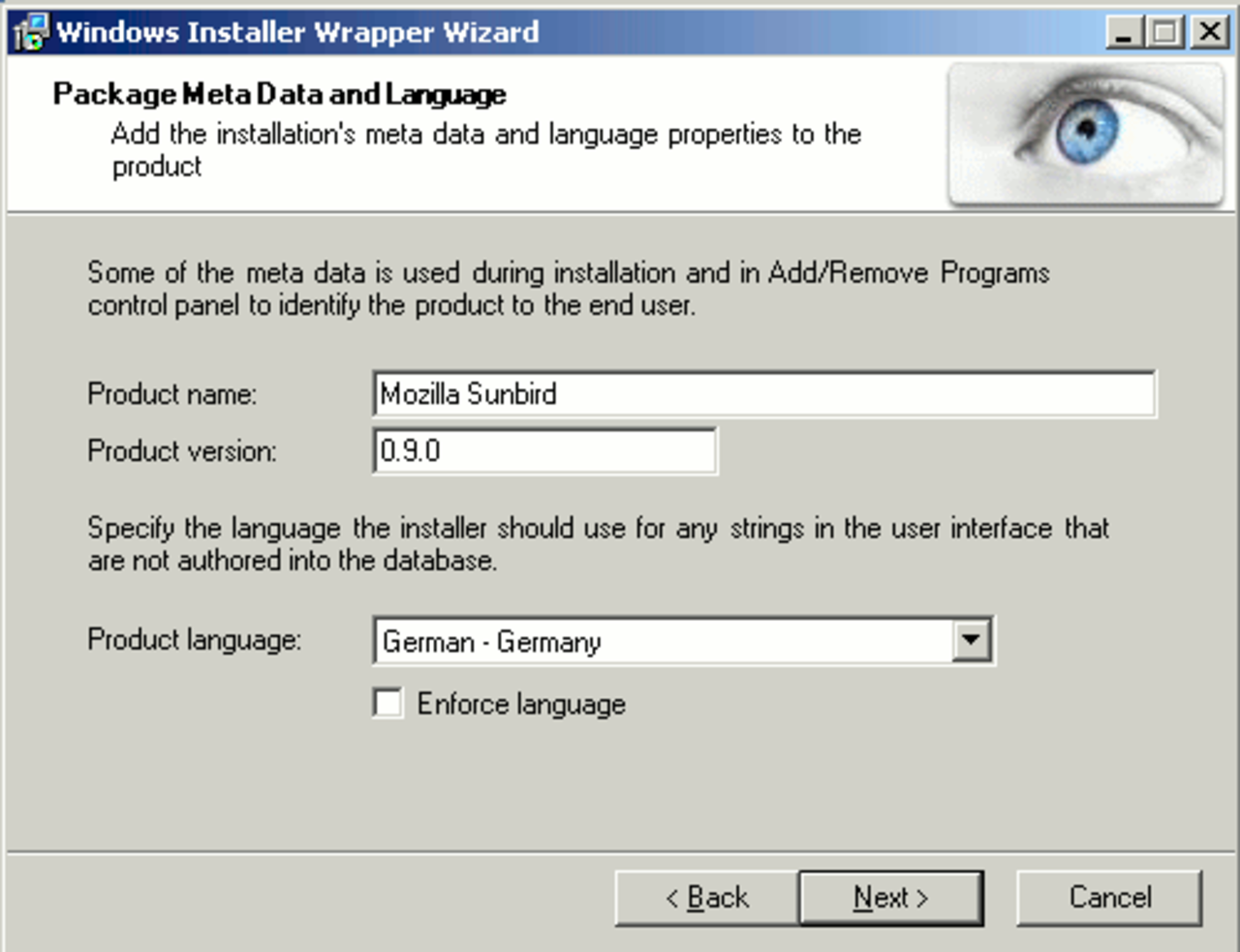
Task: Return to the previous page with Back
Action: click(706, 898)
